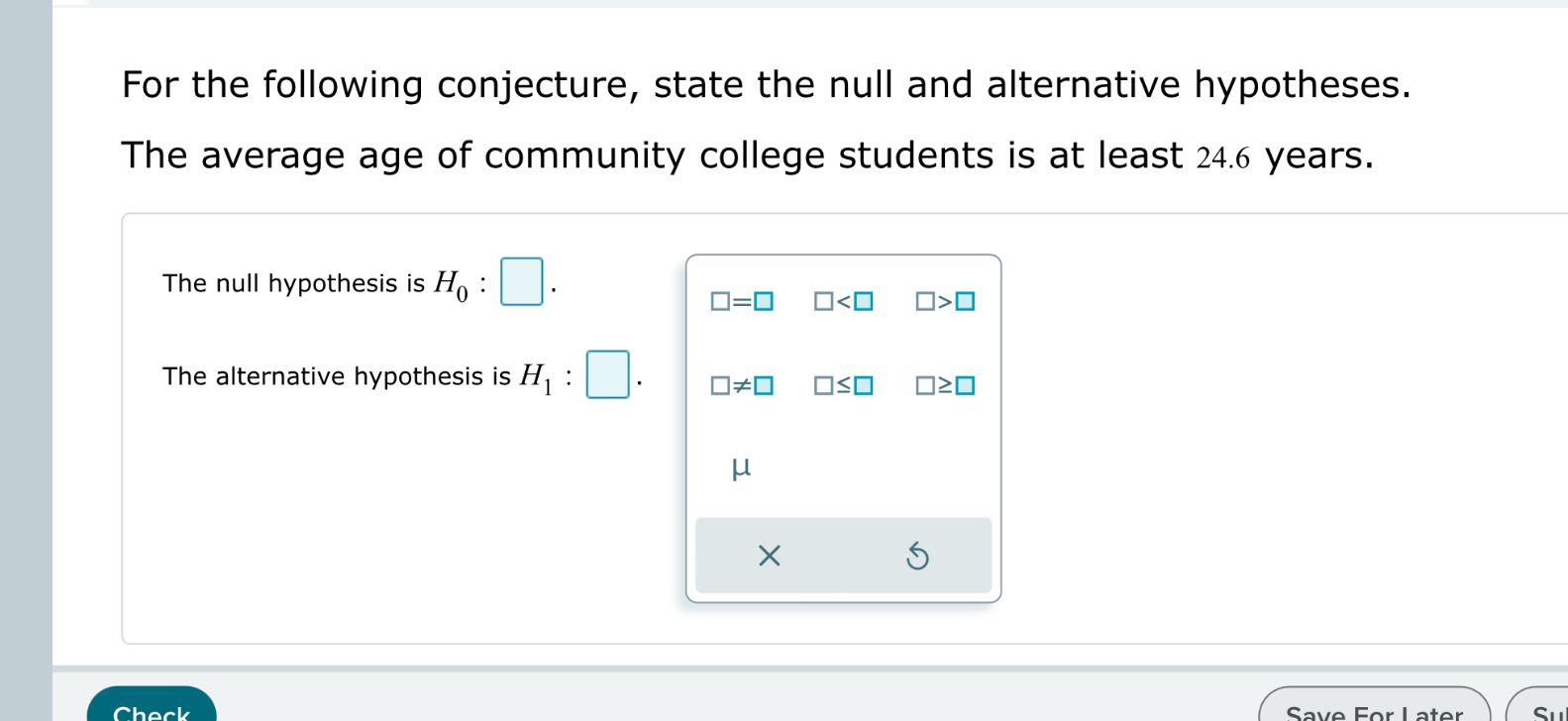Select the not-equal symbol
This screenshot has height=721, width=1568.
click(x=741, y=386)
